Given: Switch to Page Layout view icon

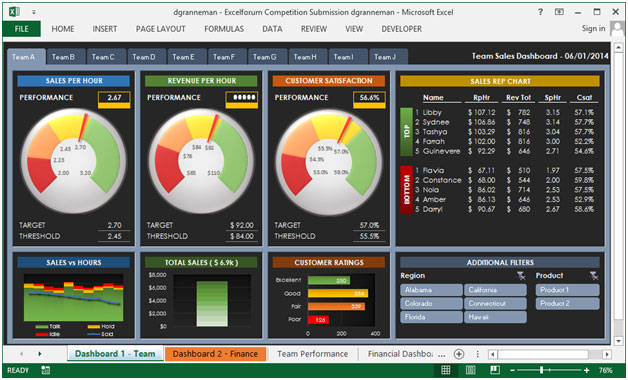Looking at the screenshot, I should [x=471, y=370].
